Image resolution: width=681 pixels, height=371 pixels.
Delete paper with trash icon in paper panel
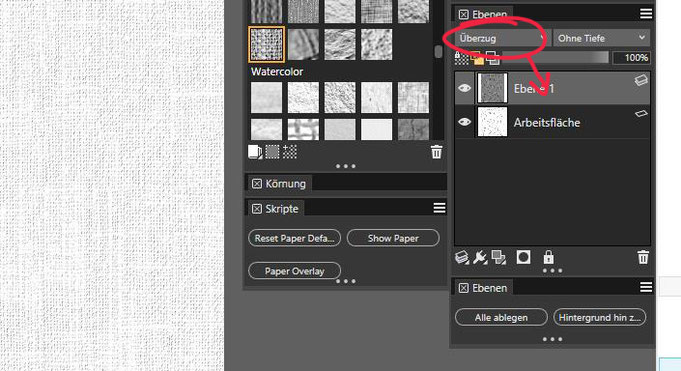tap(436, 152)
